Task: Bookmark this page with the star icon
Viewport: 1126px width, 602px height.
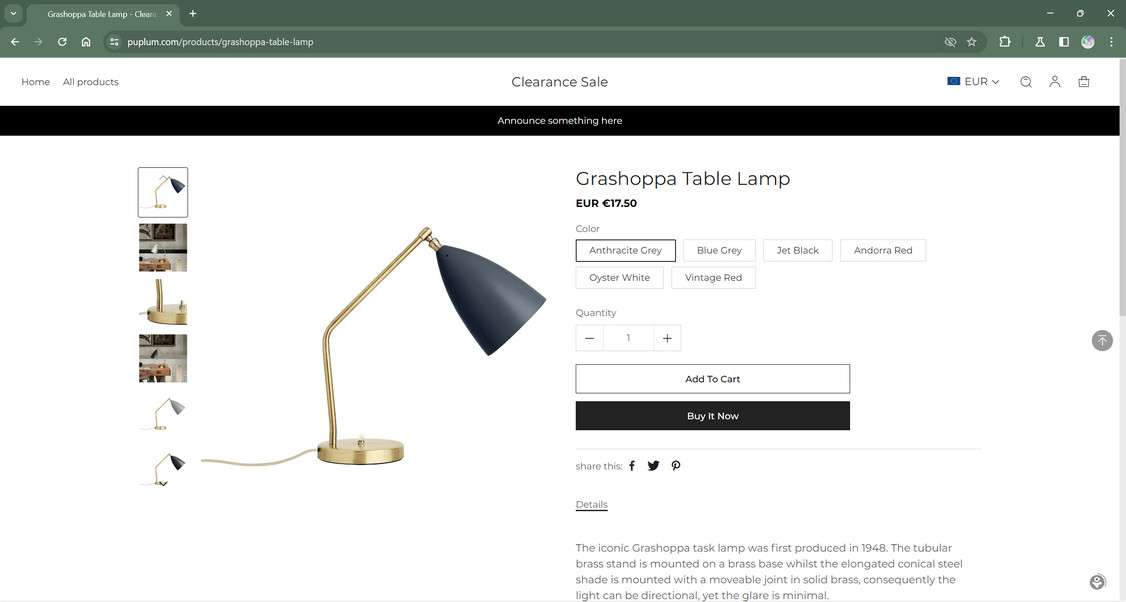Action: 972,42
